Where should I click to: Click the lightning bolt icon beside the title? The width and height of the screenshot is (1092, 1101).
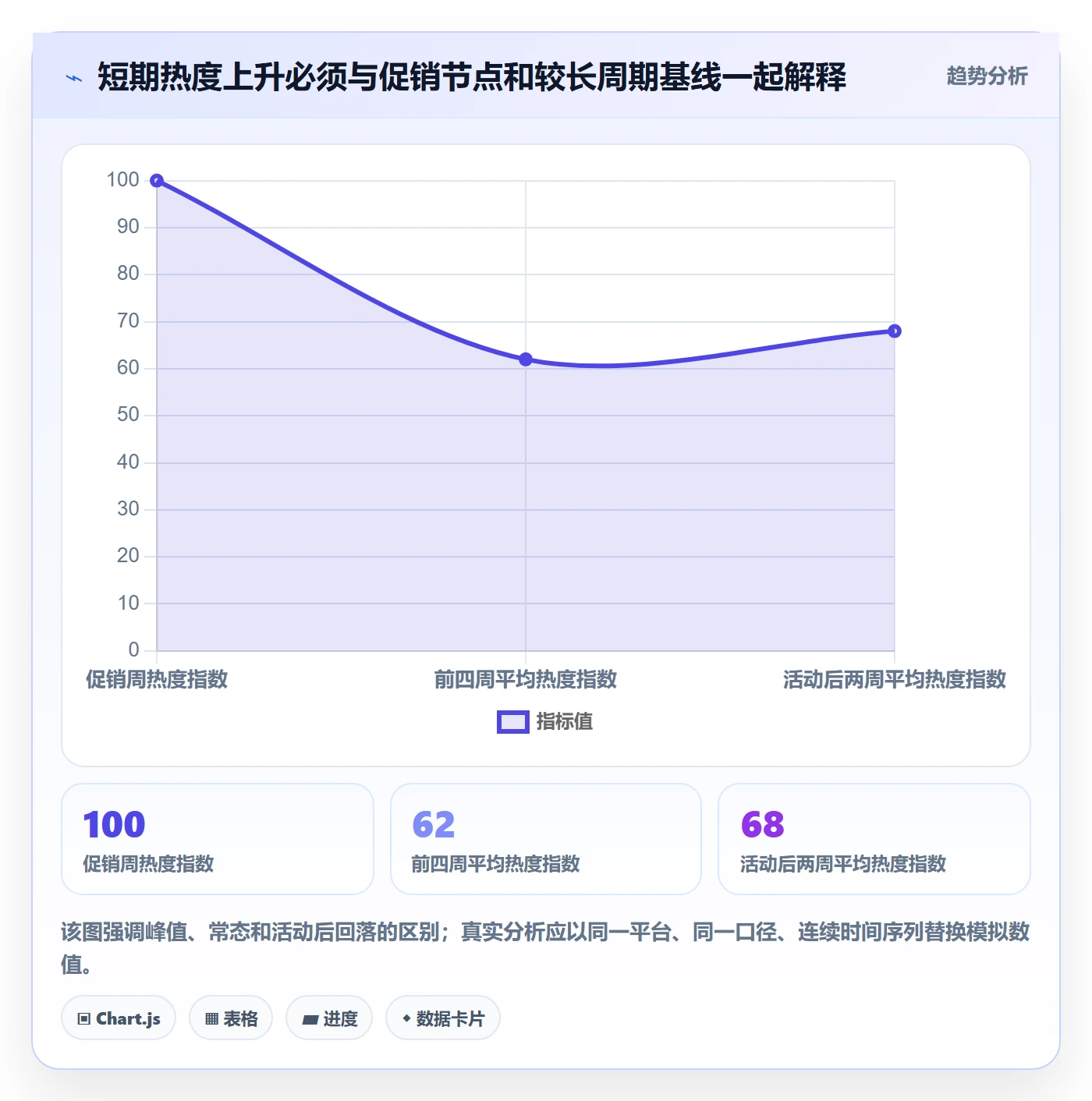pyautogui.click(x=74, y=78)
